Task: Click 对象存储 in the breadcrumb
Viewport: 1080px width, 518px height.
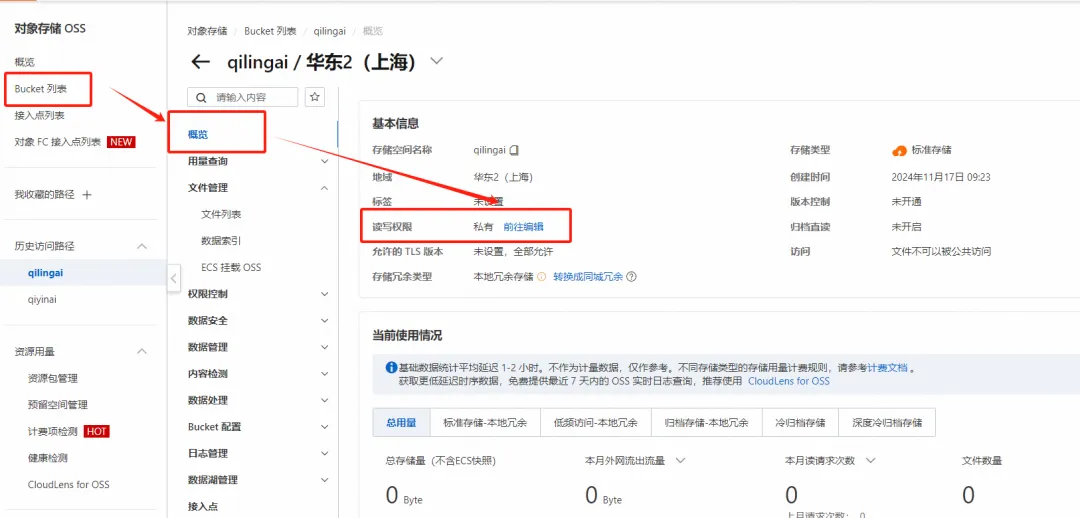Action: [x=207, y=31]
